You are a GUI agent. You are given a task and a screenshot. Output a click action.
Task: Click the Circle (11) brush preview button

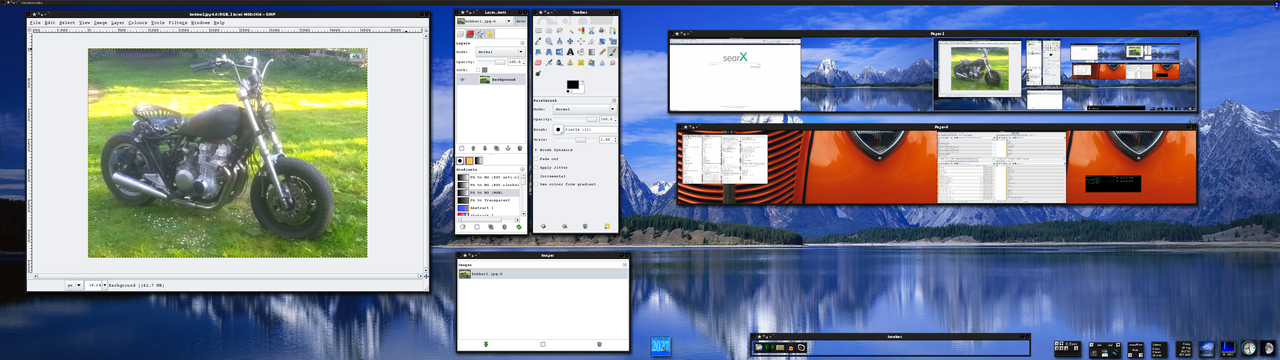coord(558,129)
